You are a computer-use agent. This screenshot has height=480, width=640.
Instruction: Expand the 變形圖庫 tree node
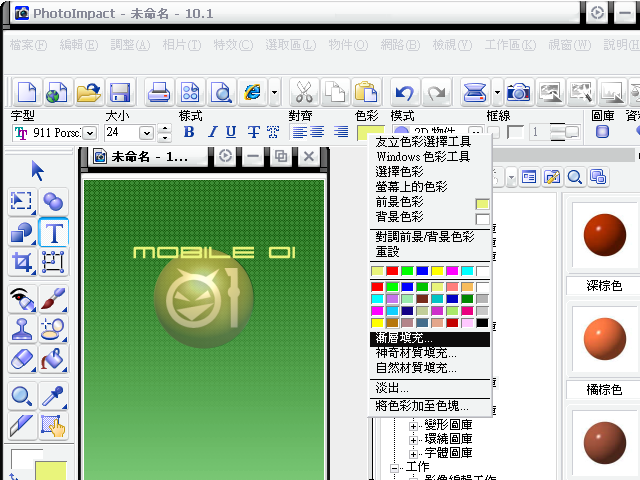click(x=413, y=426)
